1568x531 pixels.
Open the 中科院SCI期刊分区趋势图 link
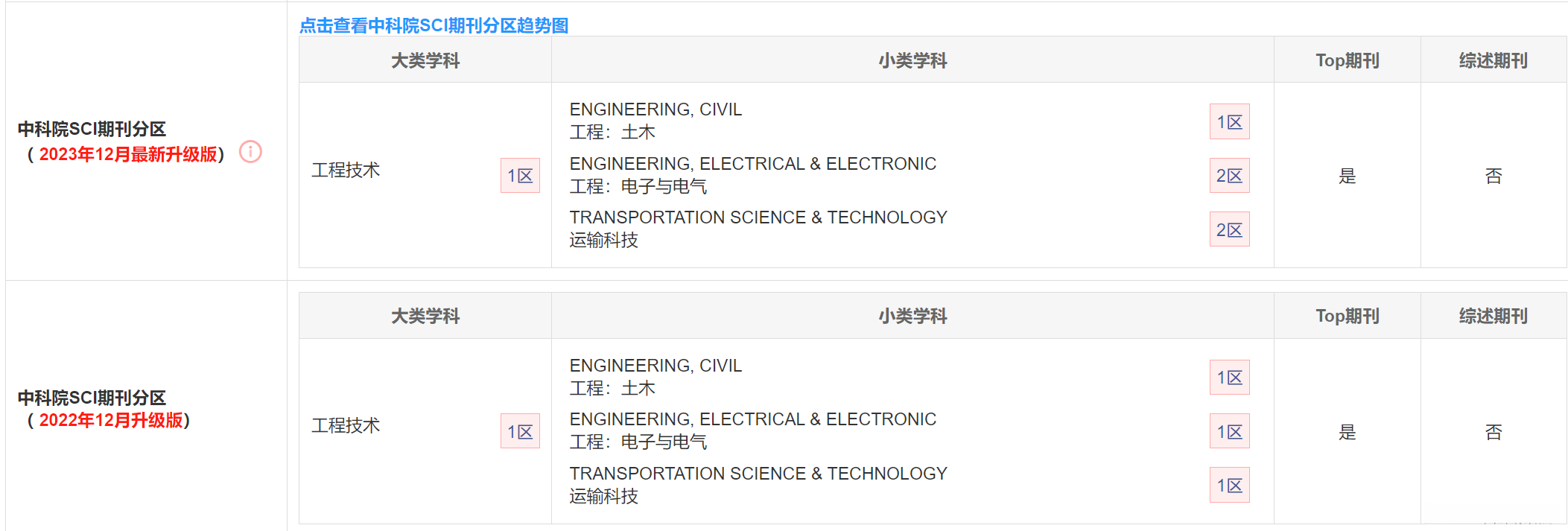[x=434, y=25]
